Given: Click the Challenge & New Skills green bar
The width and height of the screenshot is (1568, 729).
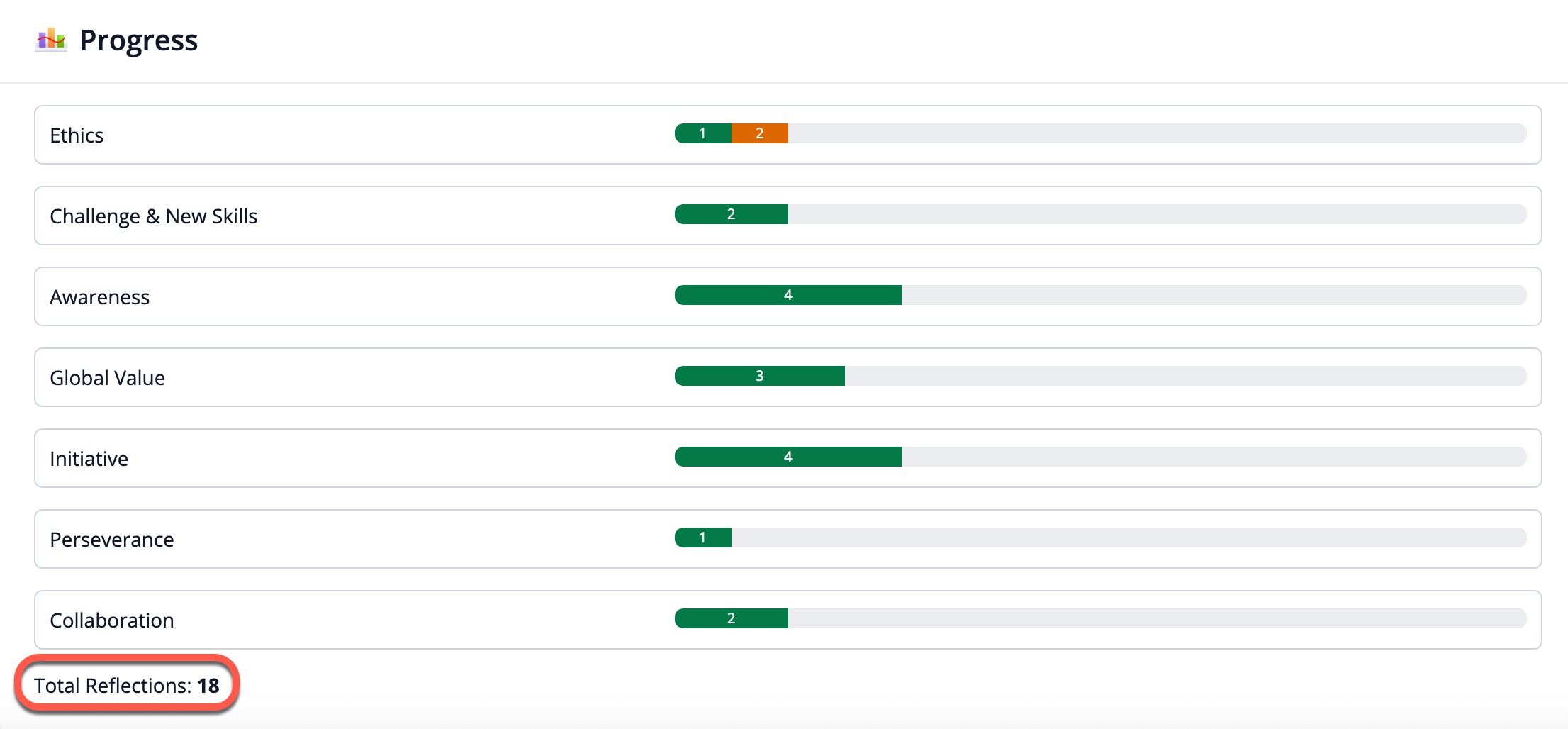Looking at the screenshot, I should coord(731,214).
